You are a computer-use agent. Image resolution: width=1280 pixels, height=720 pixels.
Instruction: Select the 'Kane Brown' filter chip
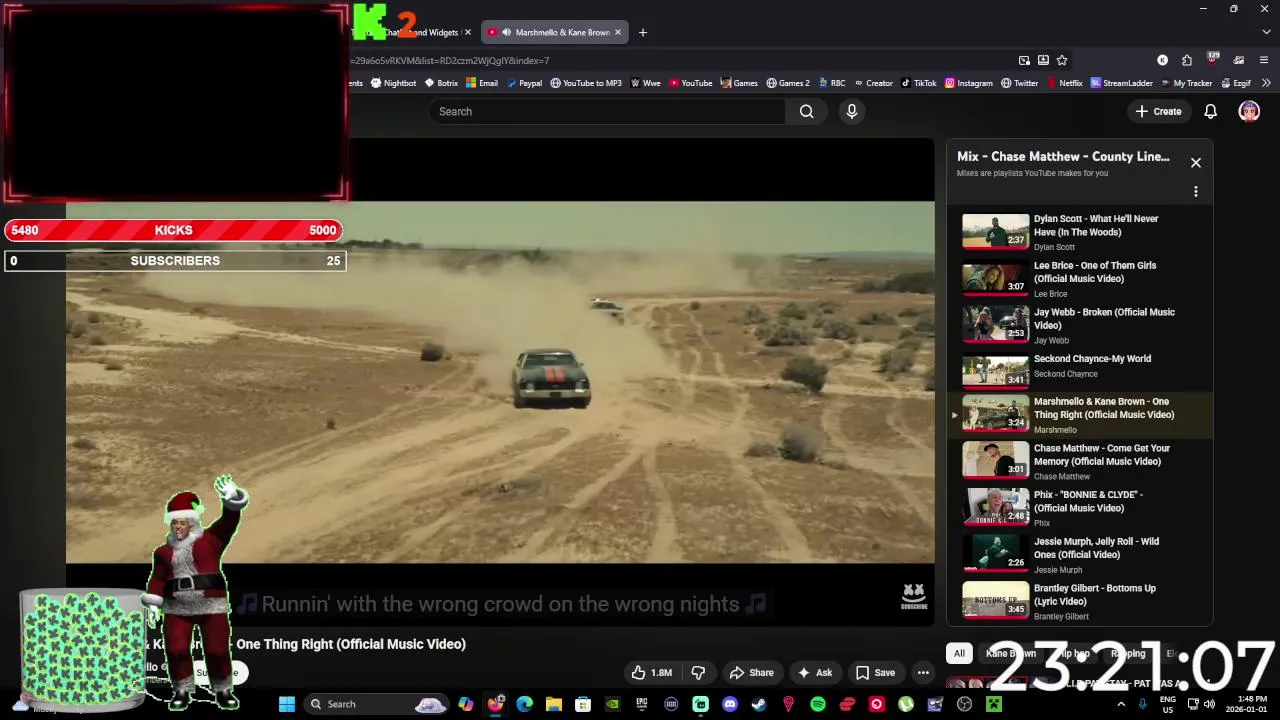[x=1011, y=654]
